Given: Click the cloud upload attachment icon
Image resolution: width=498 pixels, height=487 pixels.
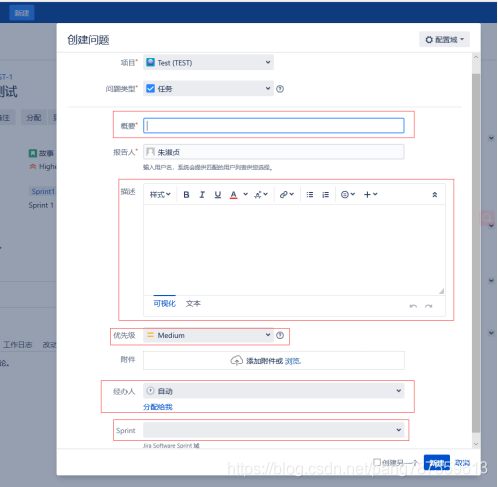Looking at the screenshot, I should point(236,361).
